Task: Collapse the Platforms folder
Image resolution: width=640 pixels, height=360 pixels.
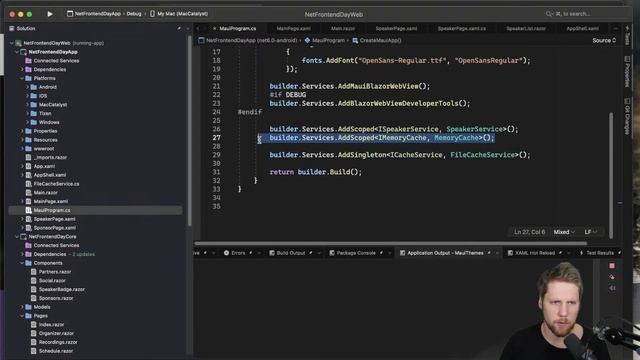Action: point(22,78)
